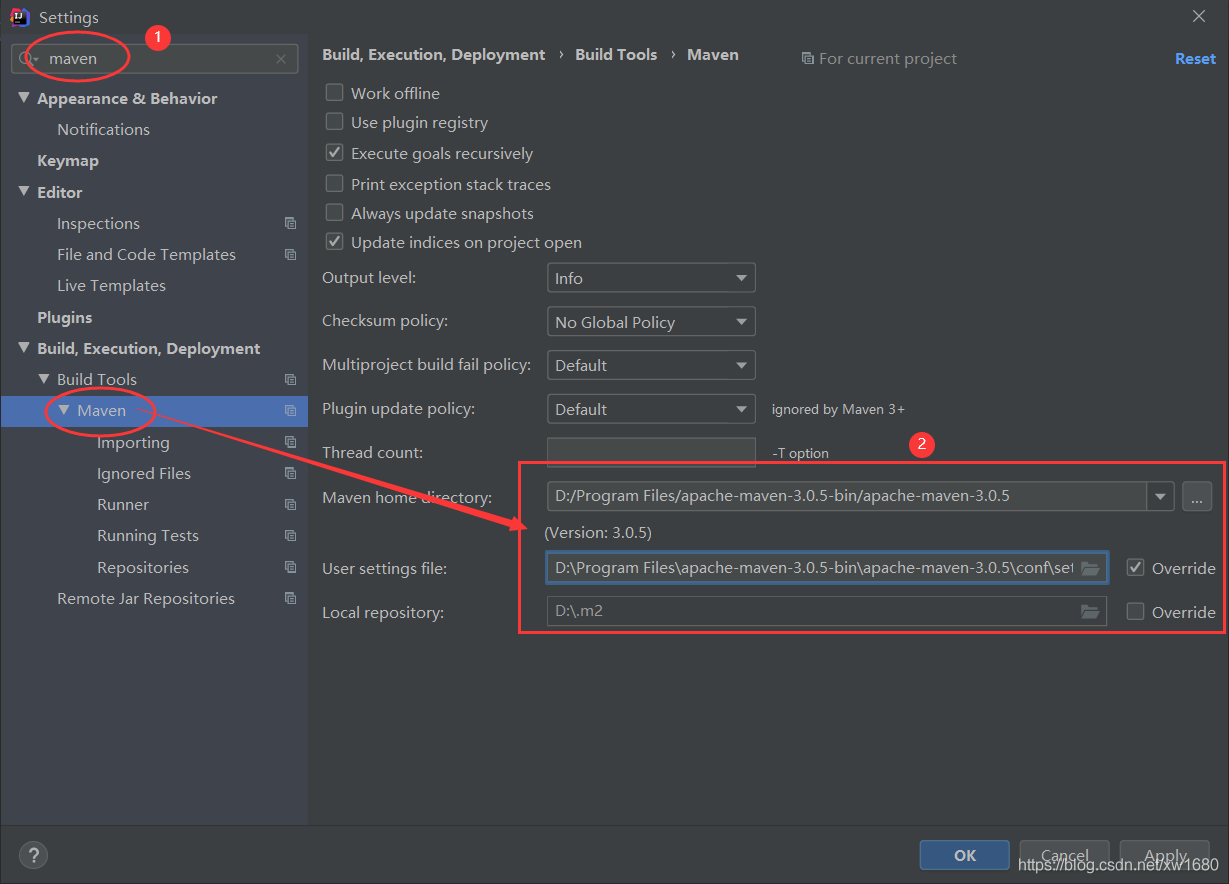Click the project-level icon next to Ignored Files
1229x884 pixels.
point(290,473)
